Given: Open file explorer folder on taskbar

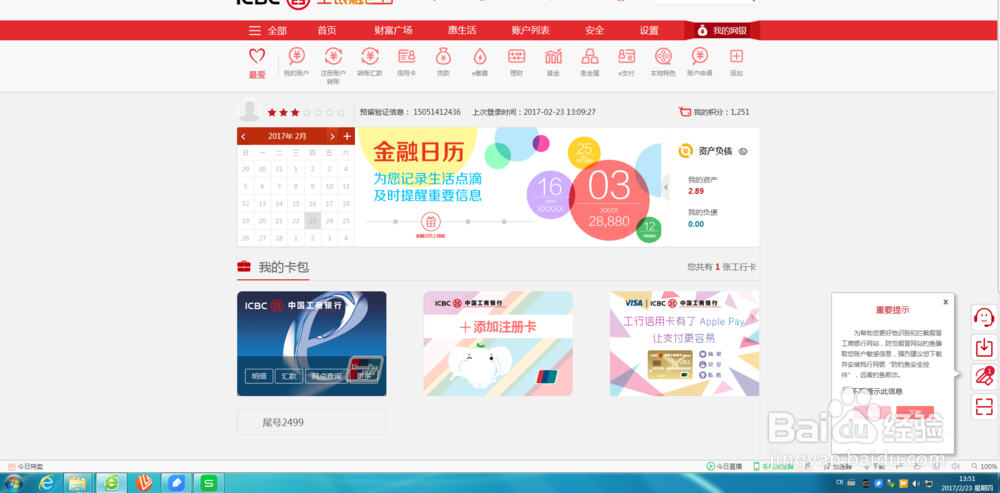Looking at the screenshot, I should [x=78, y=483].
